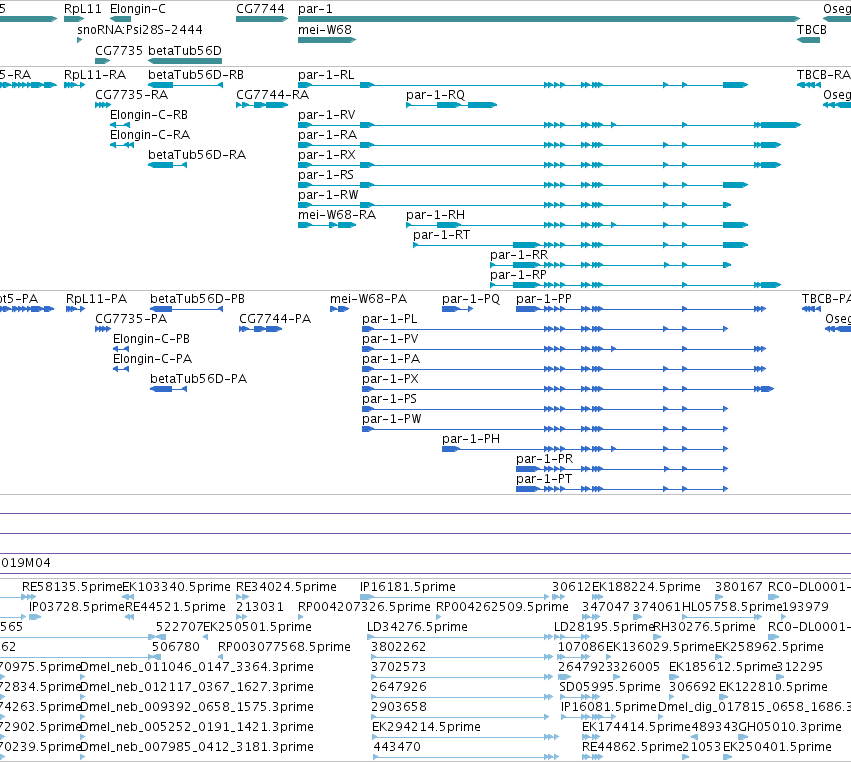
Task: Click the RpL11 gene label
Action: tap(82, 9)
